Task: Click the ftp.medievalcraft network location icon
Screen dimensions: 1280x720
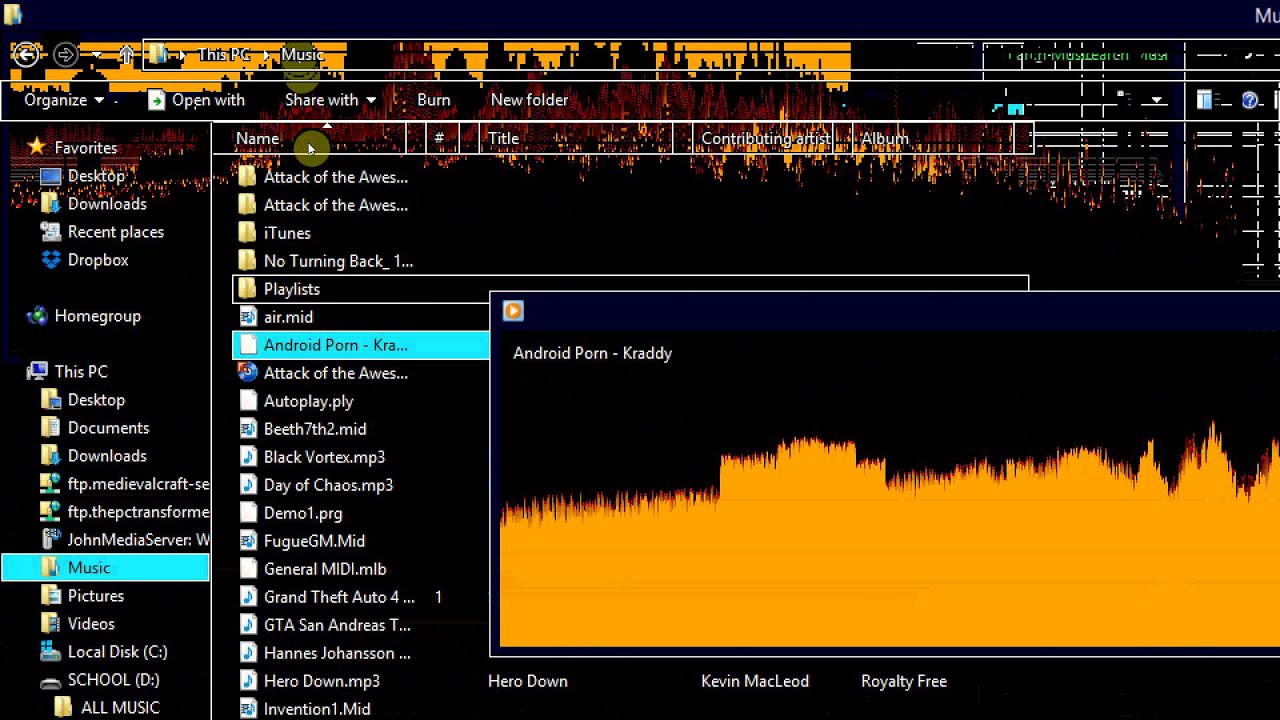Action: [51, 484]
